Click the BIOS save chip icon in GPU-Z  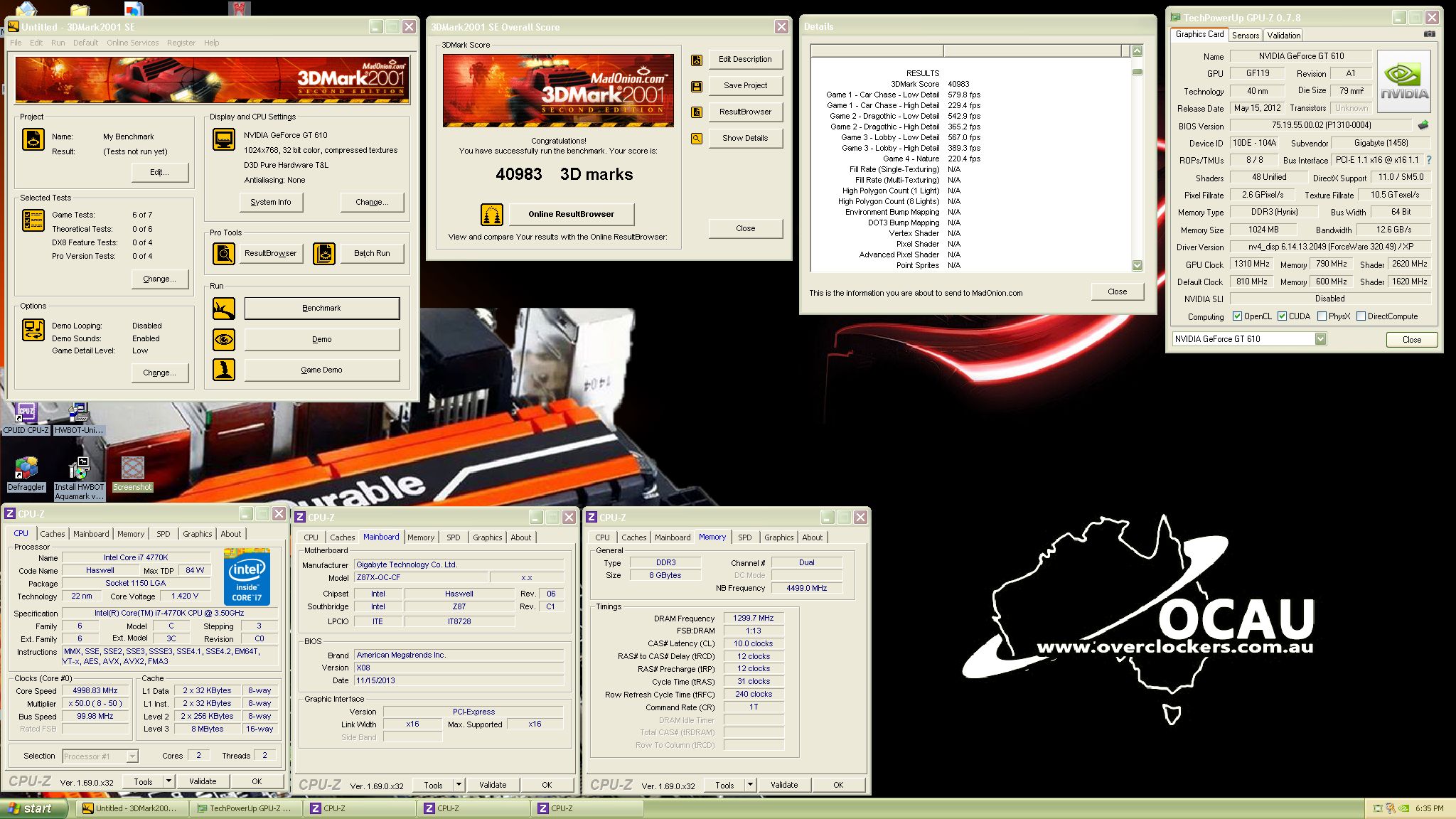1423,125
